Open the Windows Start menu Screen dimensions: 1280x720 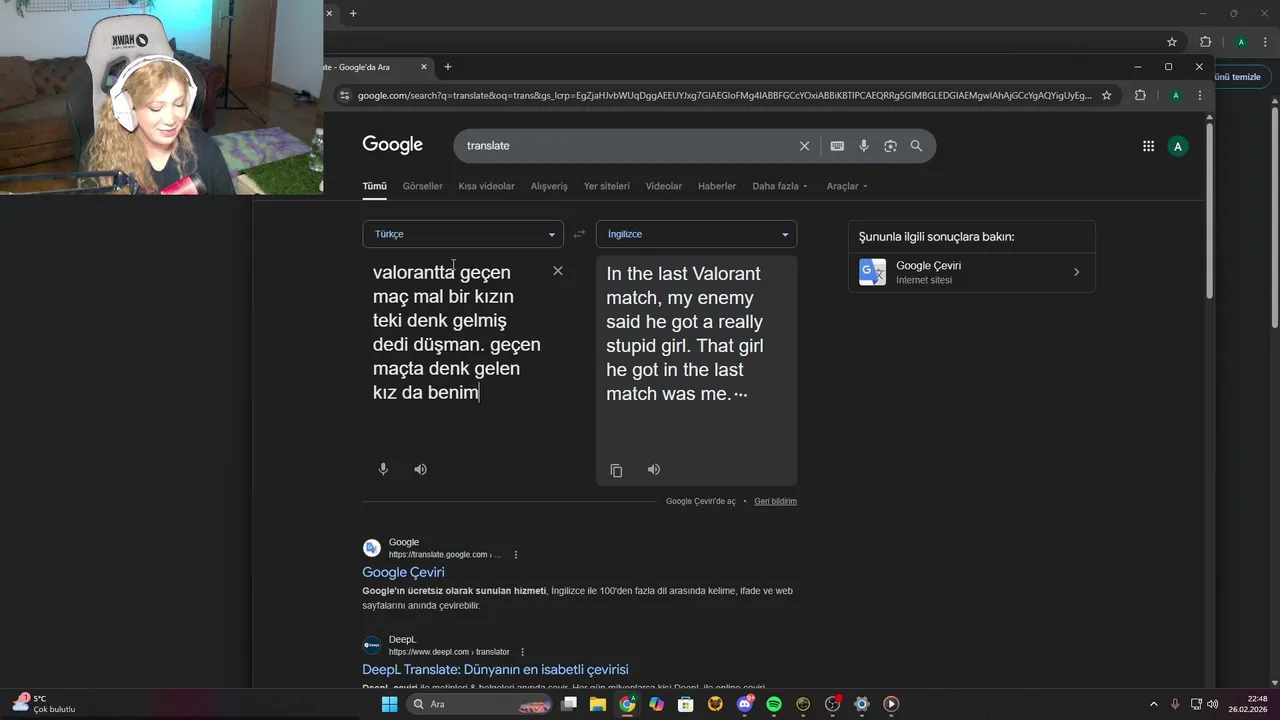pos(390,704)
